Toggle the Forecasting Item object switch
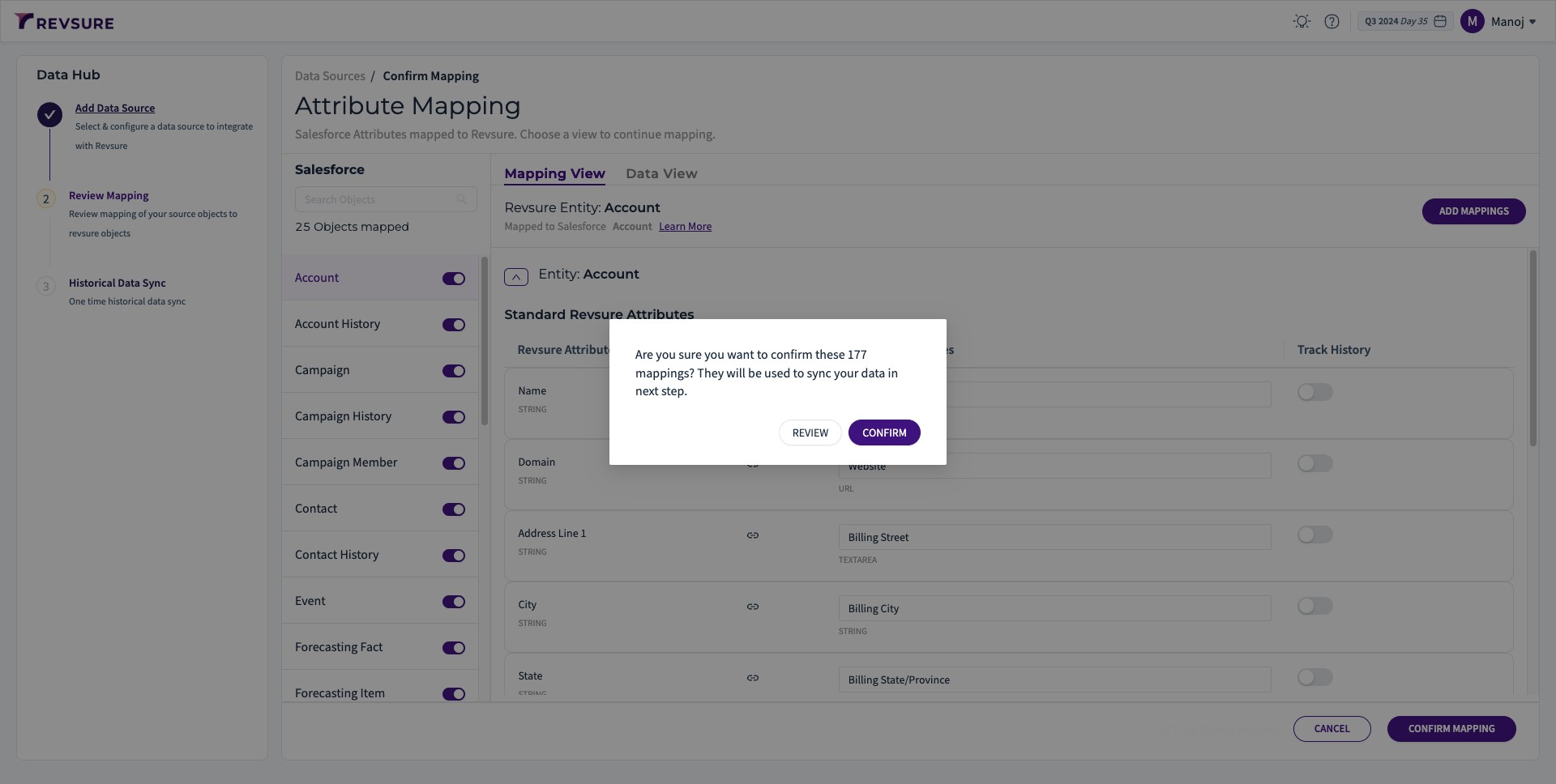This screenshot has width=1556, height=784. (454, 694)
